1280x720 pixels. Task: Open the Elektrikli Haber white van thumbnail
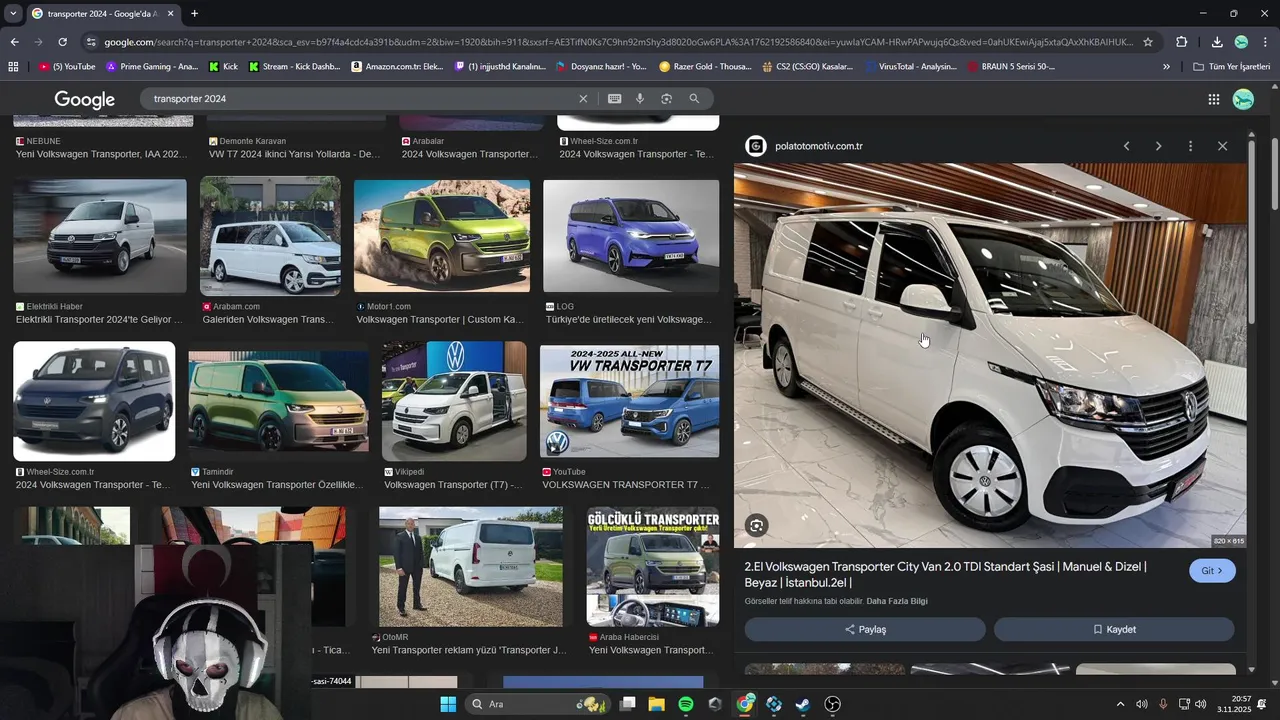pos(100,236)
